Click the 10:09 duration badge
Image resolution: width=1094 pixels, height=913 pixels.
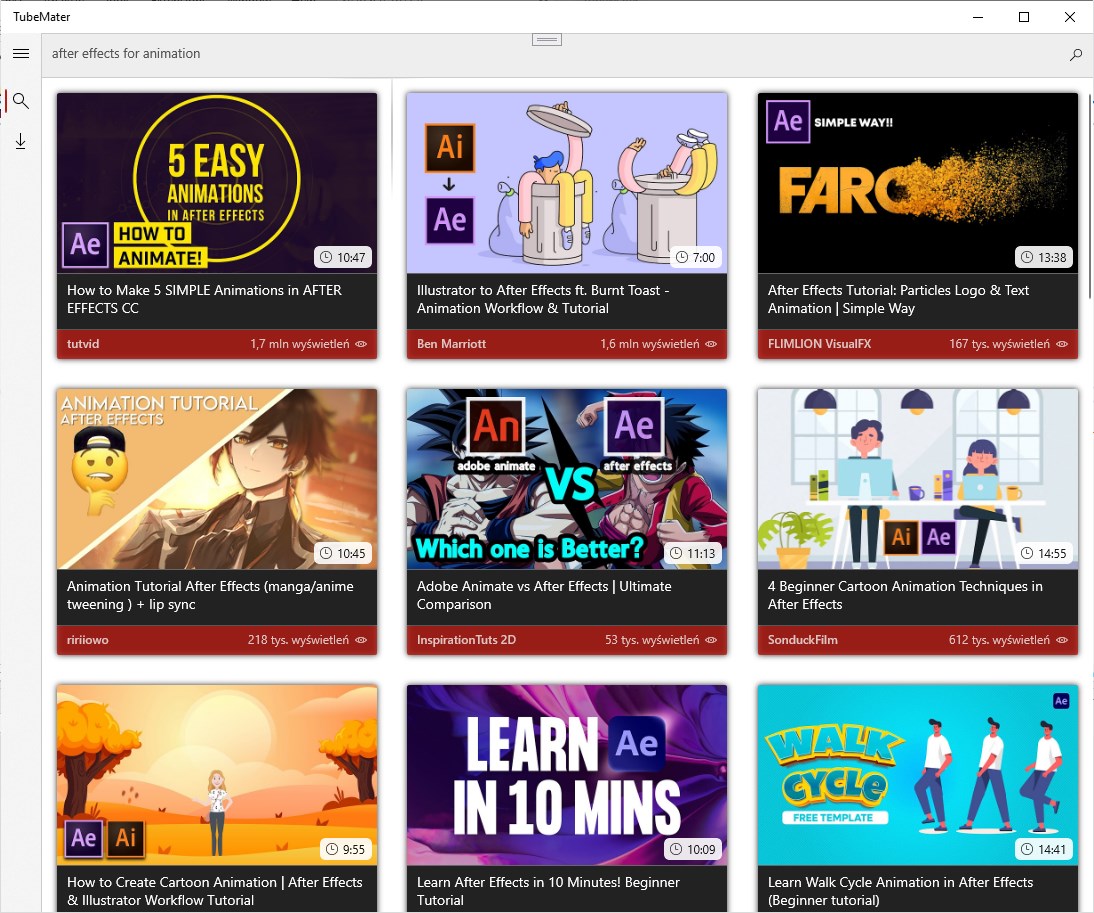(693, 850)
